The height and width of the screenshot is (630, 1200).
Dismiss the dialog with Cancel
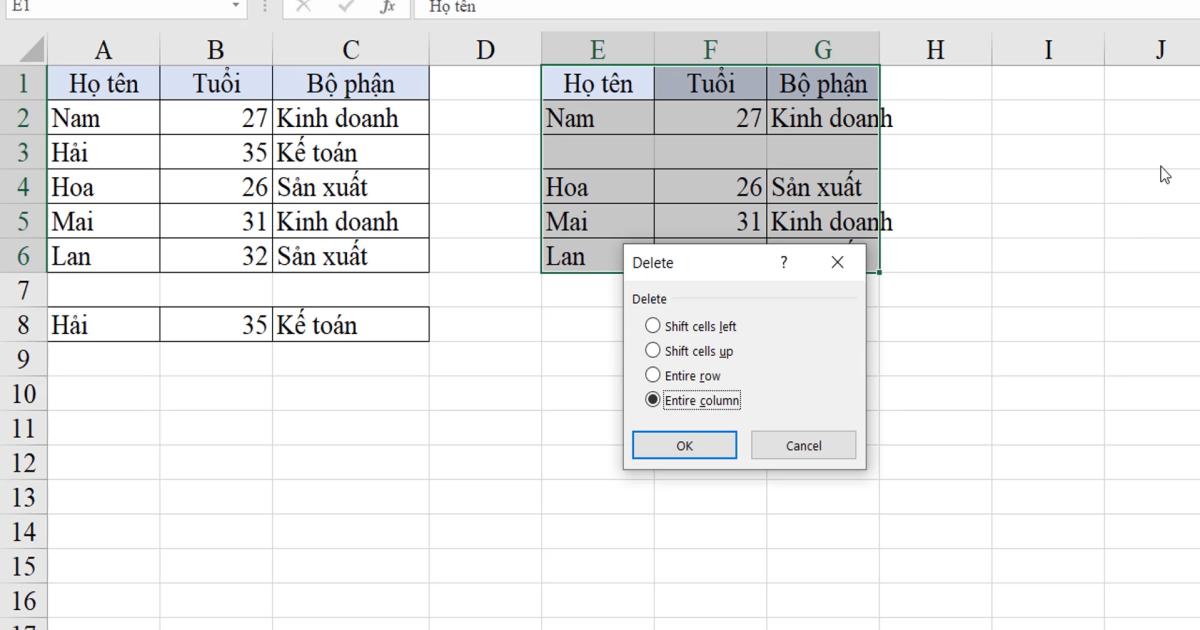(803, 444)
